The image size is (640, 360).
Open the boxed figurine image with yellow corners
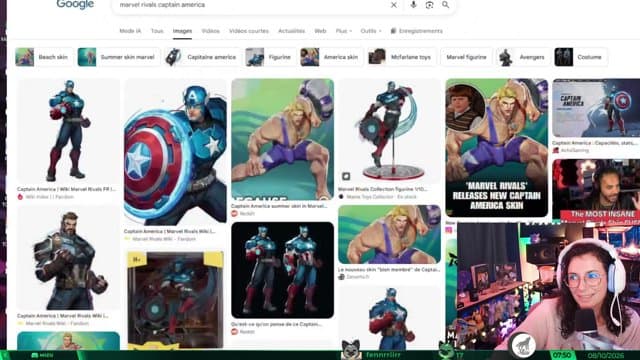(175, 300)
